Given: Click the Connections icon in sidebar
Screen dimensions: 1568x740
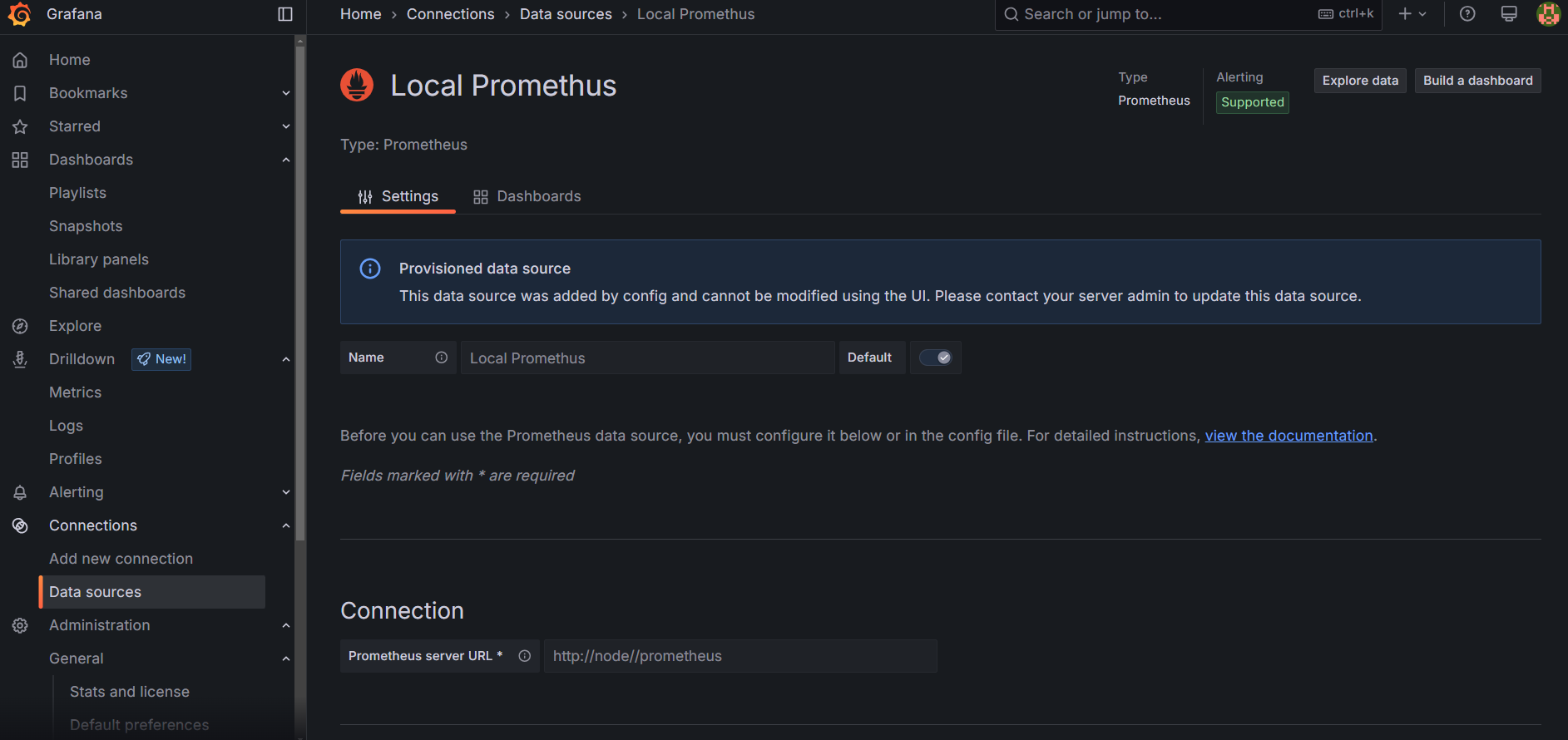Looking at the screenshot, I should click(20, 525).
